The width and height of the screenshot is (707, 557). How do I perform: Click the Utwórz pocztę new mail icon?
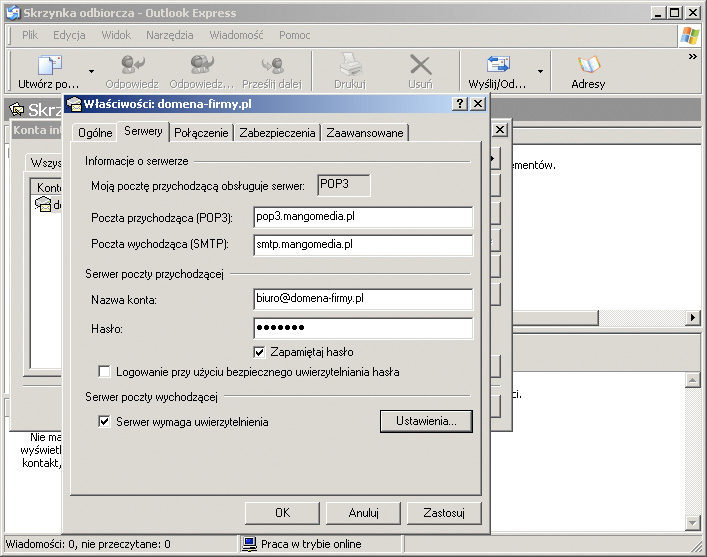pos(49,65)
